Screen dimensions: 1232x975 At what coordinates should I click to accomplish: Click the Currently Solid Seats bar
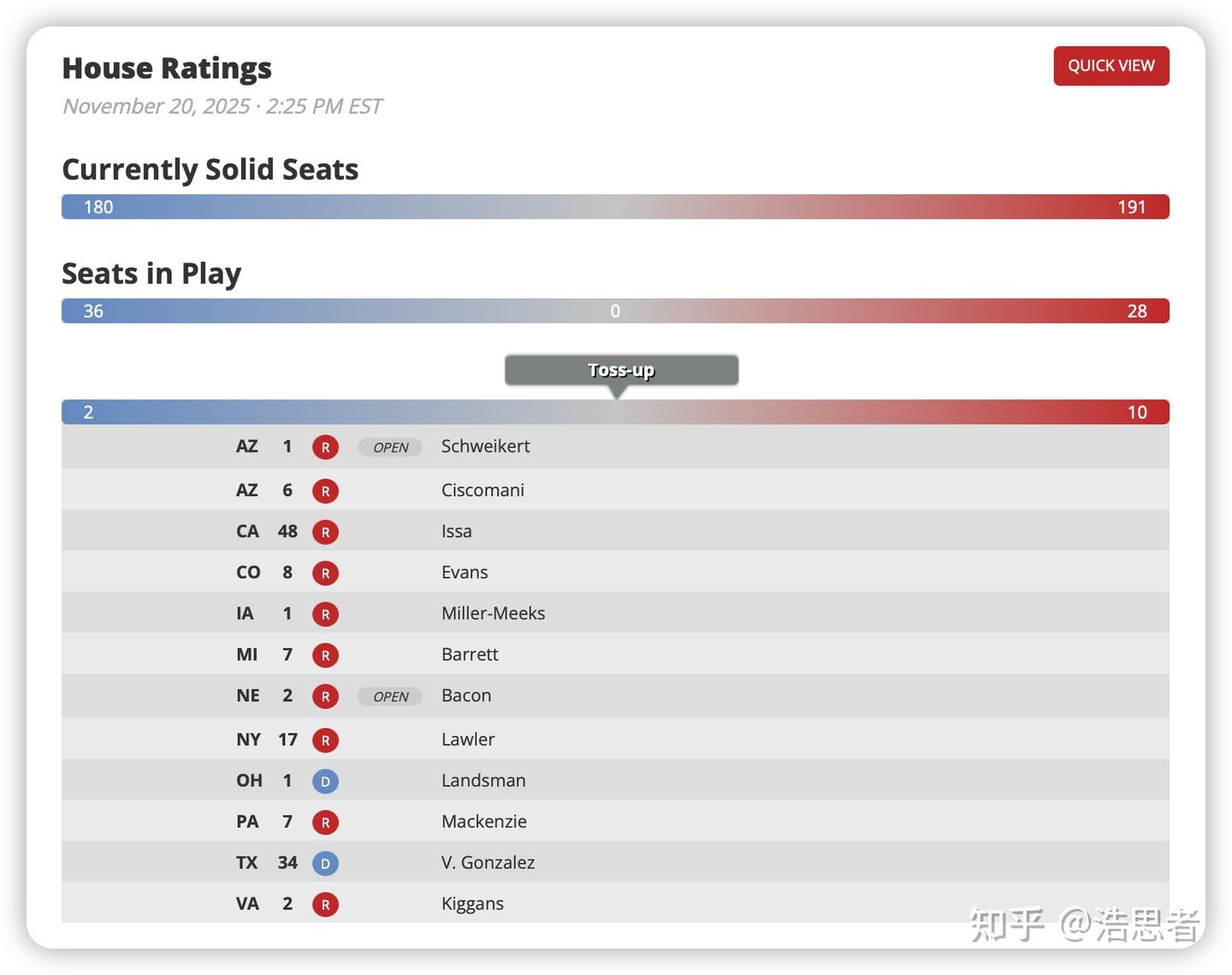click(615, 207)
